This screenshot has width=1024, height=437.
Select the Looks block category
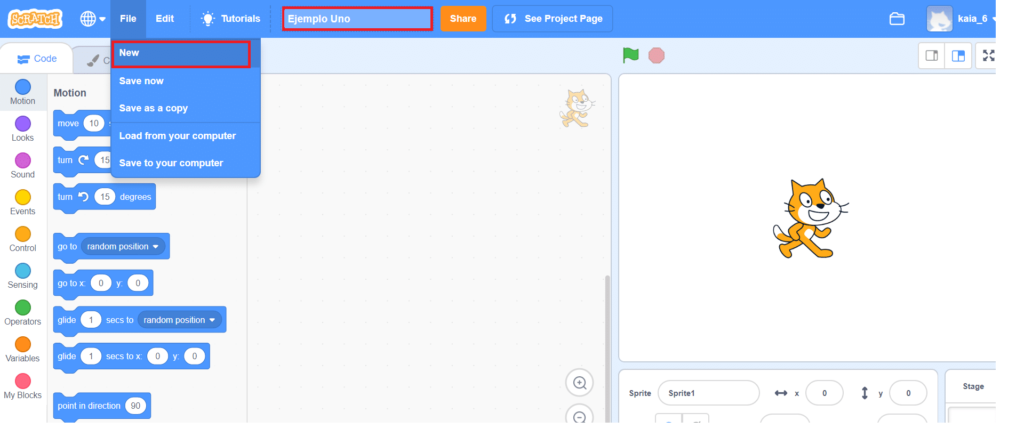point(23,129)
